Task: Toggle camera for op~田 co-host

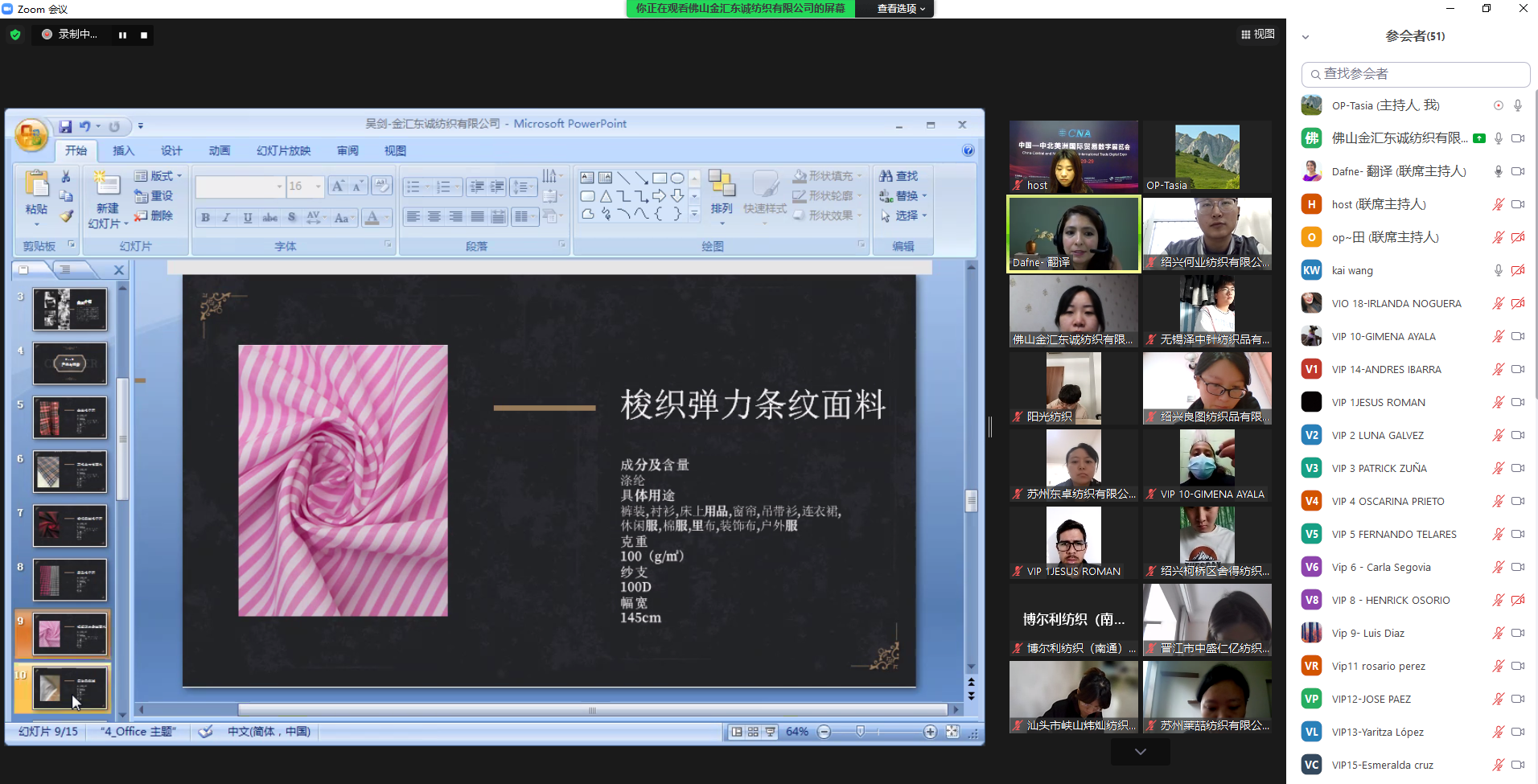Action: (1518, 237)
